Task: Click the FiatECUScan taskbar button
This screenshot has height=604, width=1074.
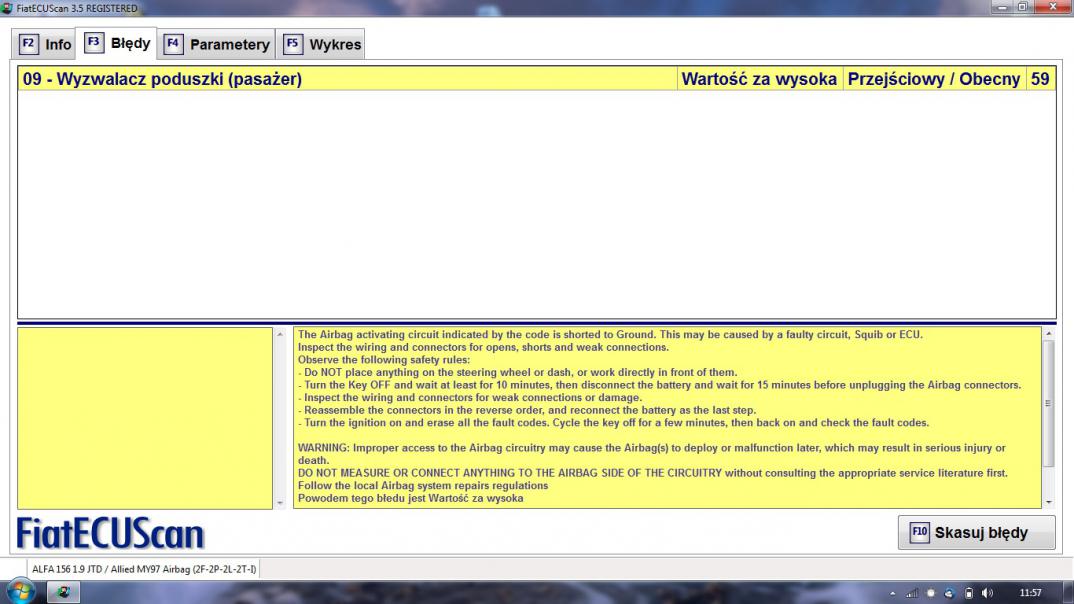Action: (x=63, y=592)
